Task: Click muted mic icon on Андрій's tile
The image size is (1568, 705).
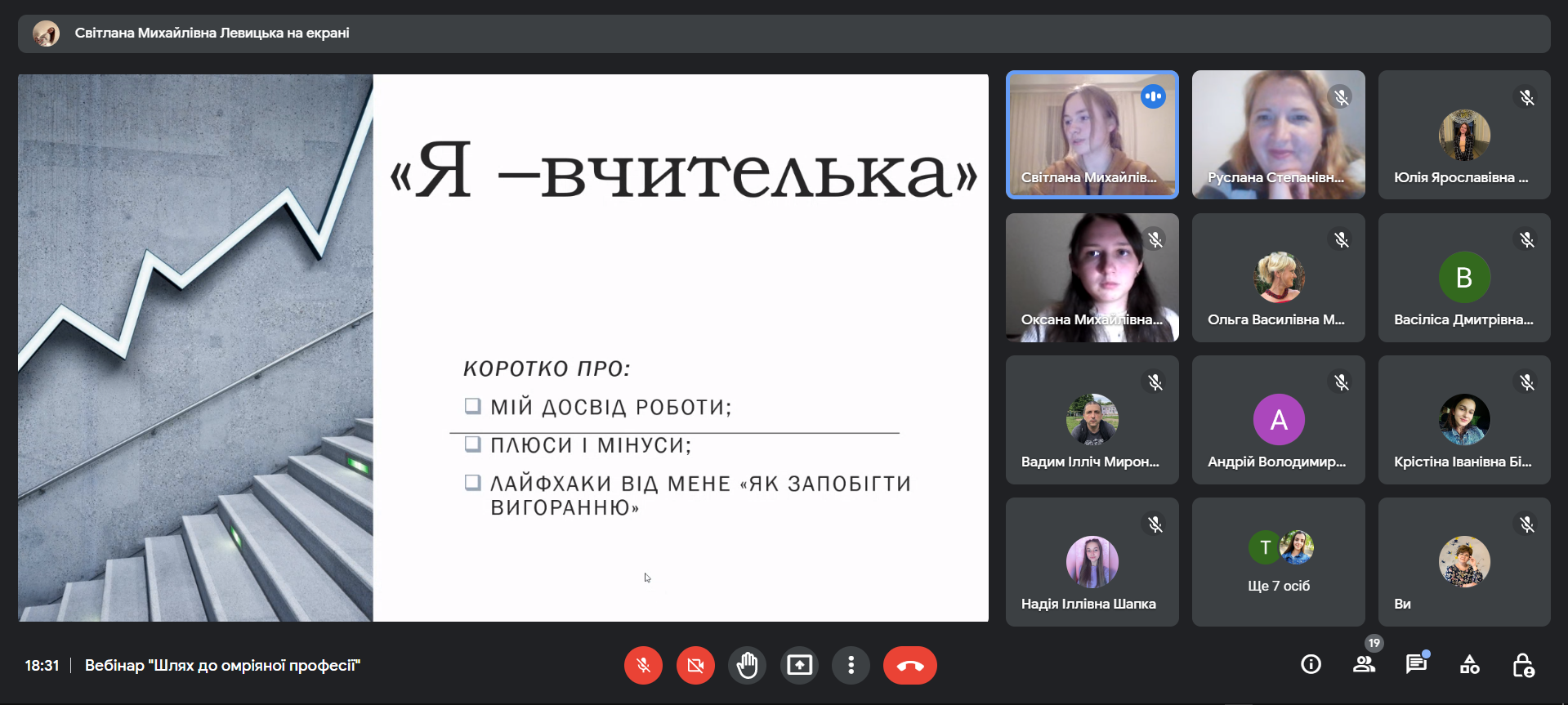Action: (x=1341, y=382)
